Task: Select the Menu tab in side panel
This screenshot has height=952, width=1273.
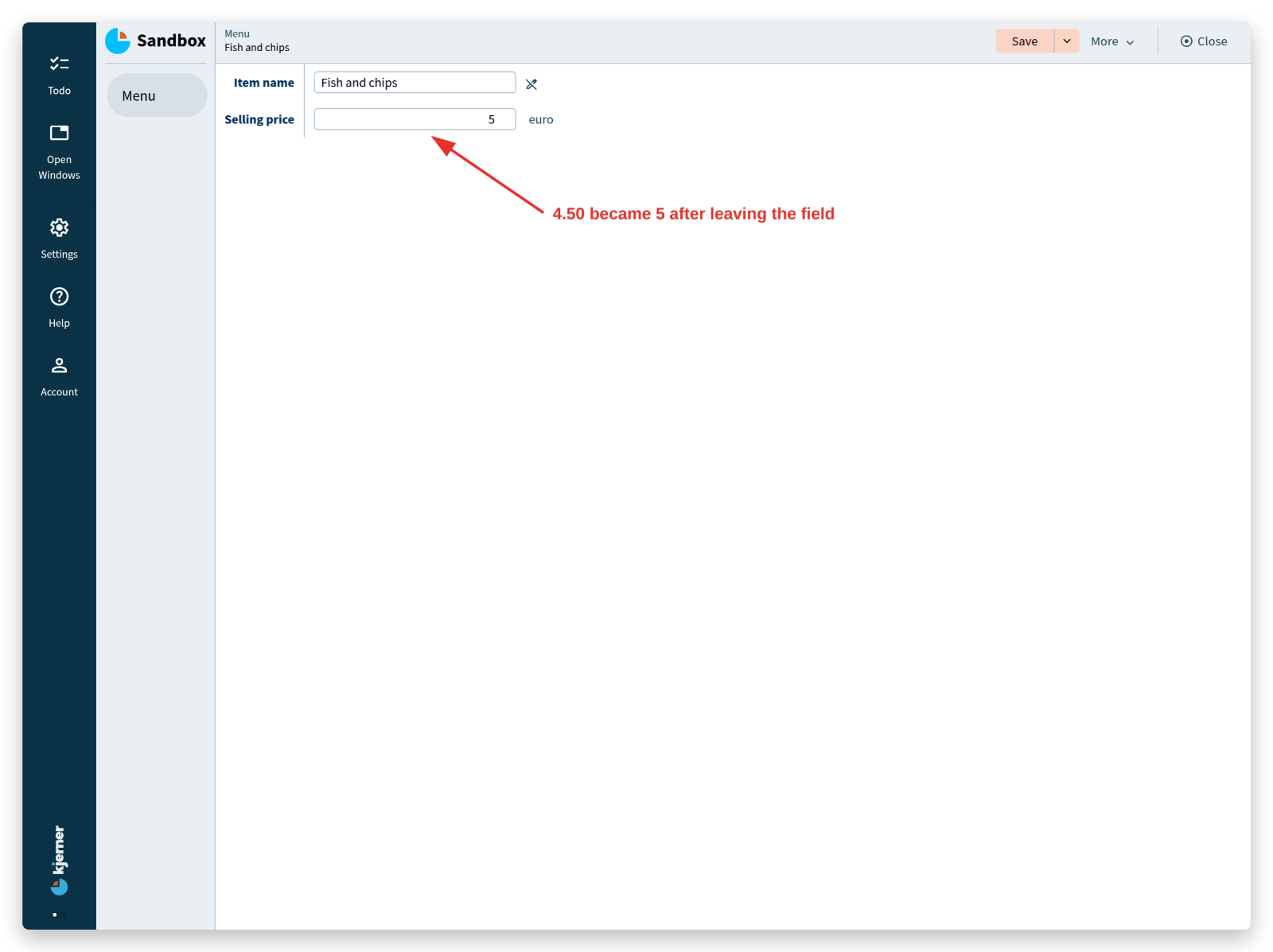Action: tap(157, 95)
